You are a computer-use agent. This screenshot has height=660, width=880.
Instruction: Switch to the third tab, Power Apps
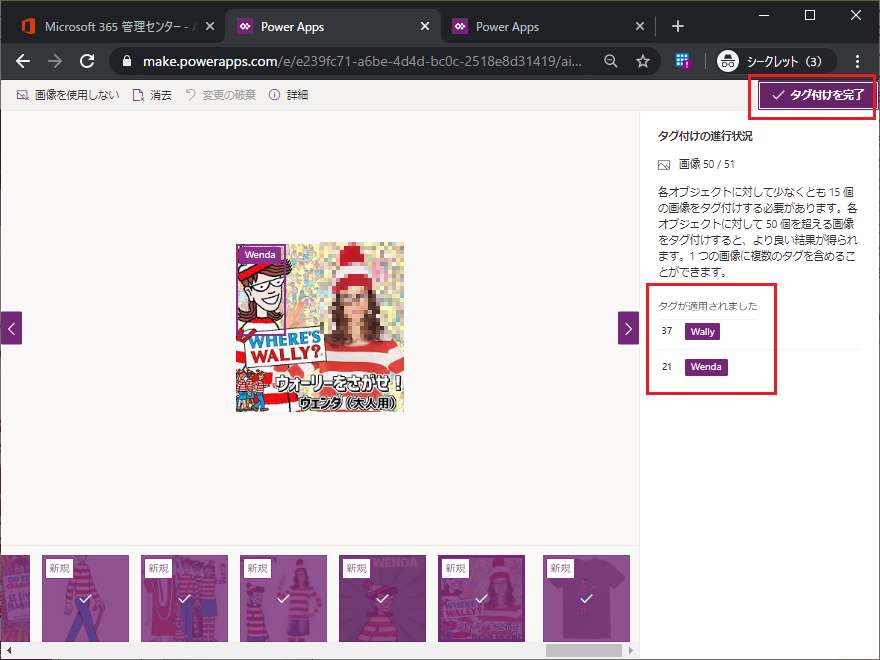pos(549,26)
